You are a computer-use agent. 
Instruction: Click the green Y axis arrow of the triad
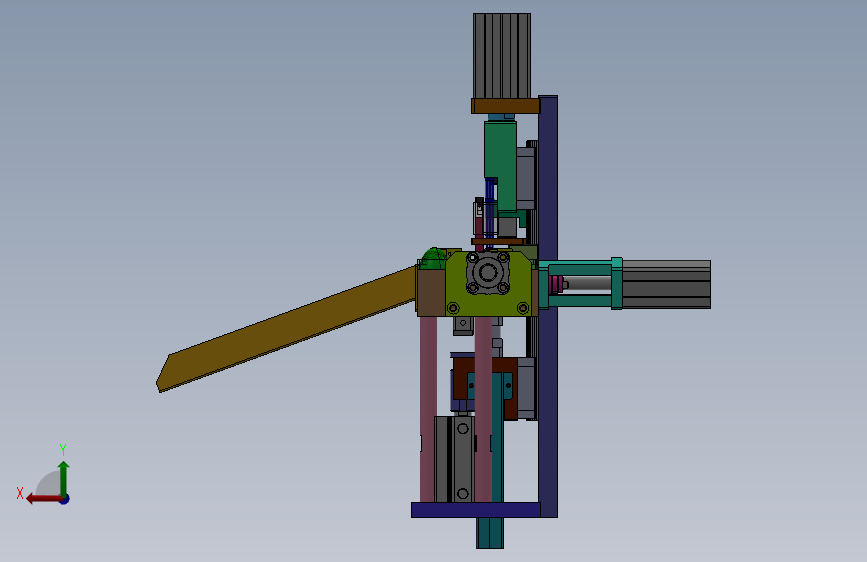coord(64,478)
